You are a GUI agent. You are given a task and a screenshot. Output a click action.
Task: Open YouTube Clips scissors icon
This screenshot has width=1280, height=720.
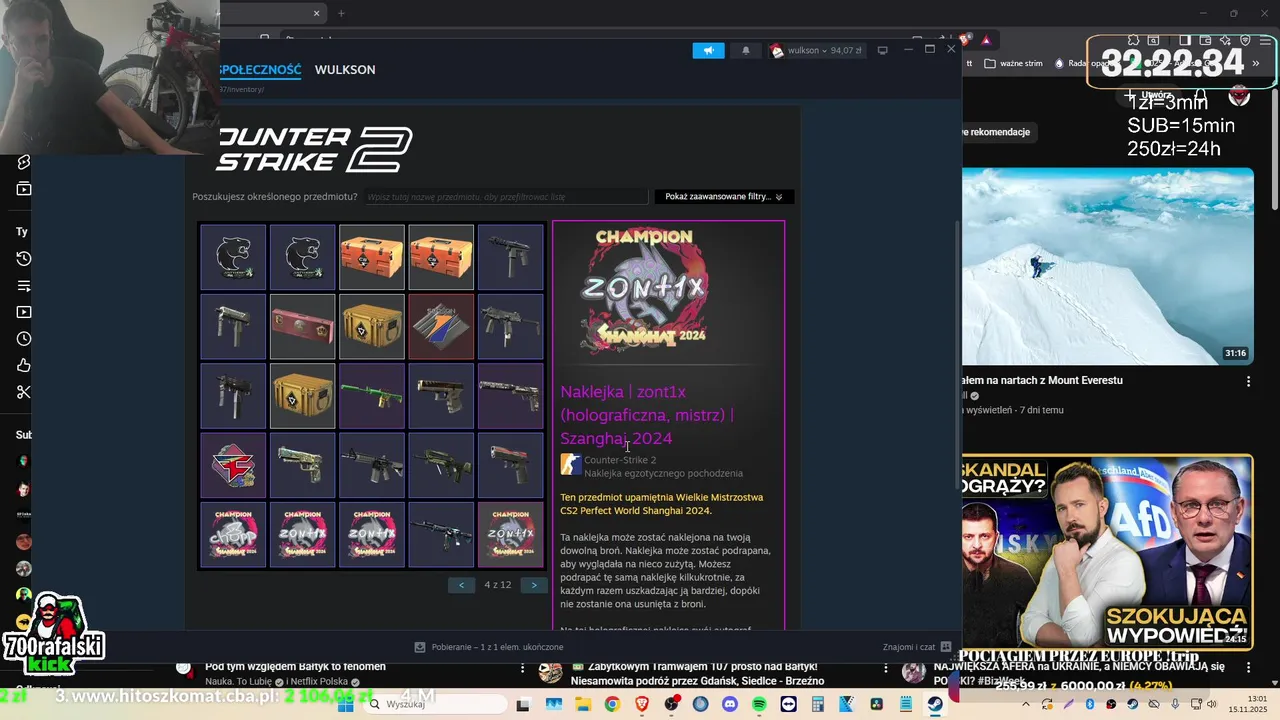point(23,392)
